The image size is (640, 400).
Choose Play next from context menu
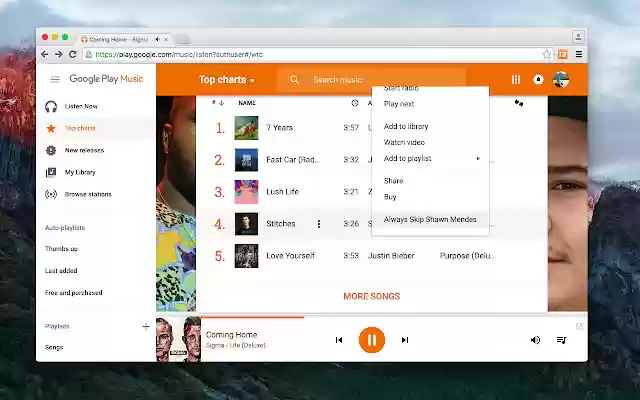pyautogui.click(x=399, y=104)
